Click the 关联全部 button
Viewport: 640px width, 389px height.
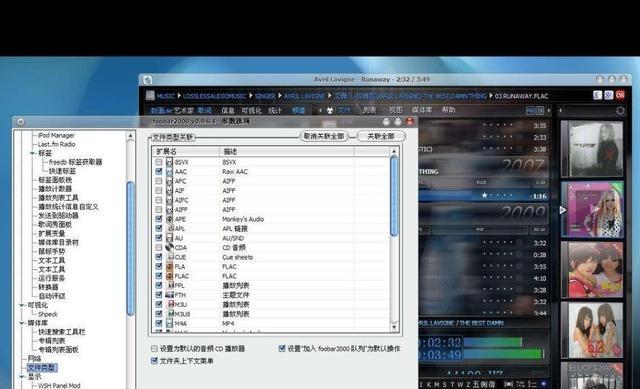(381, 136)
